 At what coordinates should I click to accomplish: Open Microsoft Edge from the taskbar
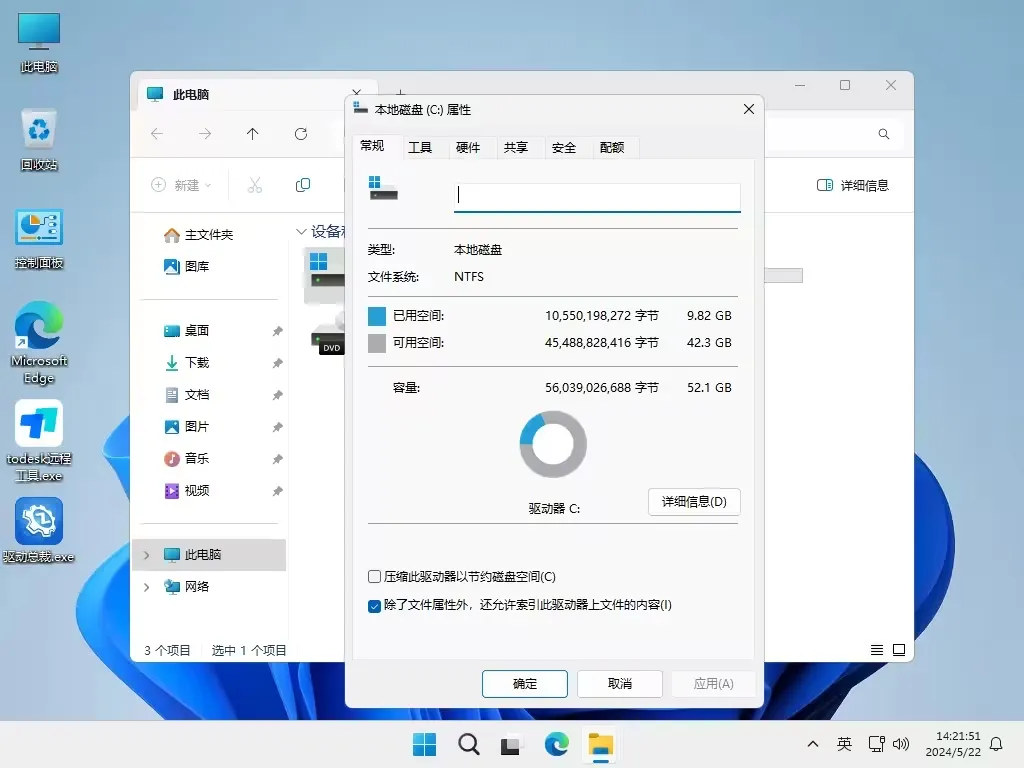pyautogui.click(x=556, y=744)
